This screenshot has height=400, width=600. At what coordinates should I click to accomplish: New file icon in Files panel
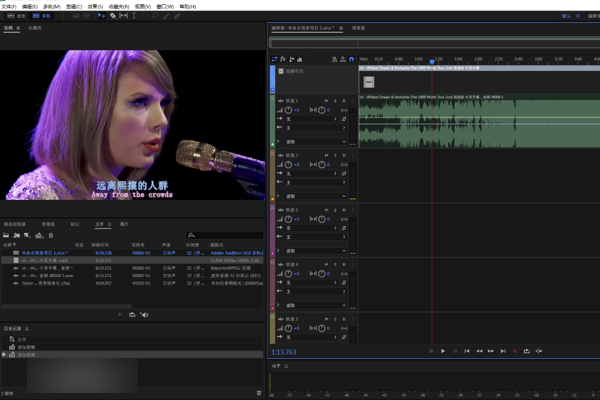27,235
